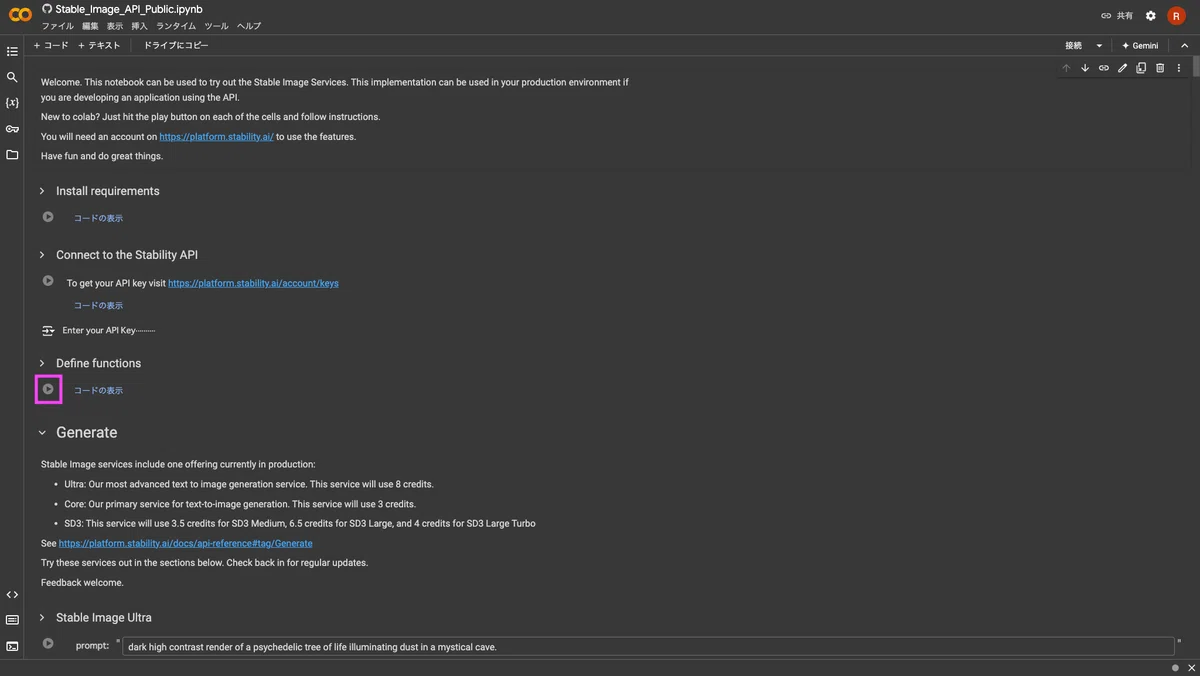This screenshot has height=676, width=1200.
Task: Open the ツール menu
Action: [x=216, y=26]
